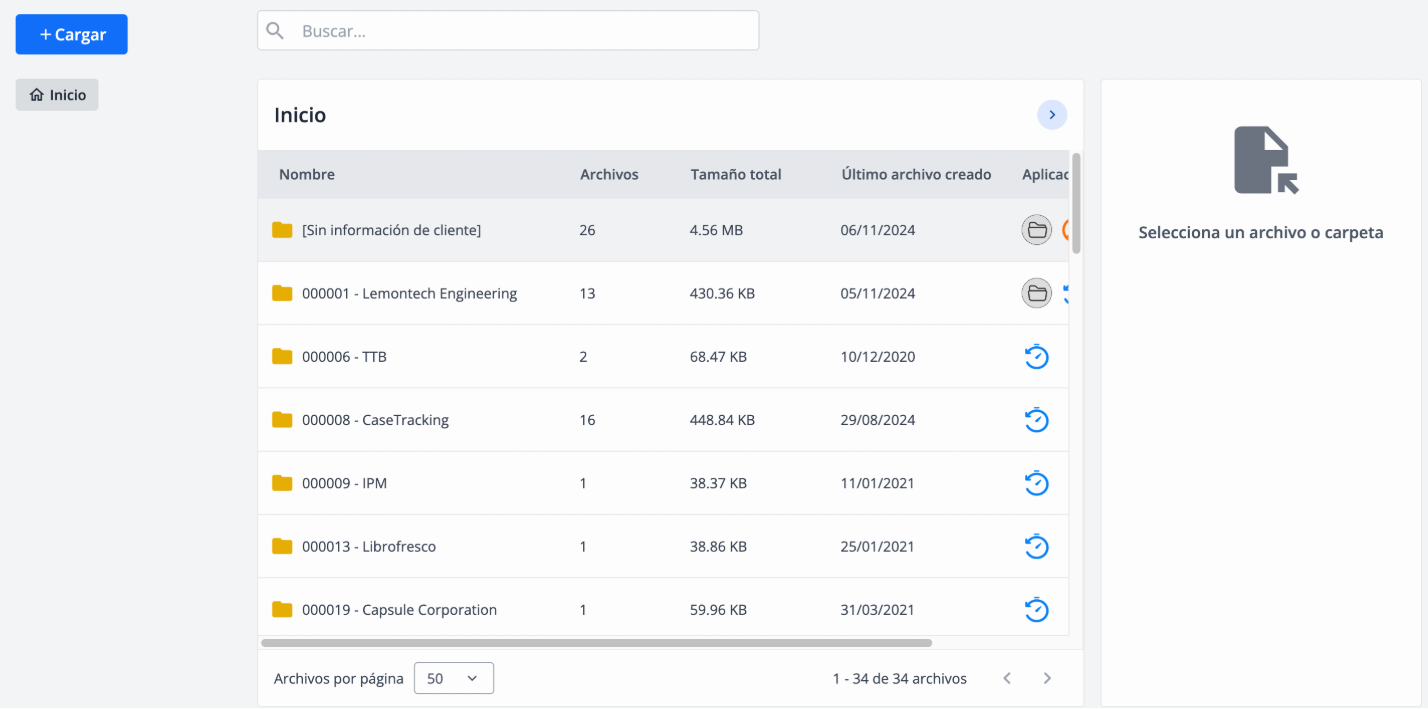Go to the next page of files
Viewport: 1428px width, 709px height.
pyautogui.click(x=1047, y=678)
